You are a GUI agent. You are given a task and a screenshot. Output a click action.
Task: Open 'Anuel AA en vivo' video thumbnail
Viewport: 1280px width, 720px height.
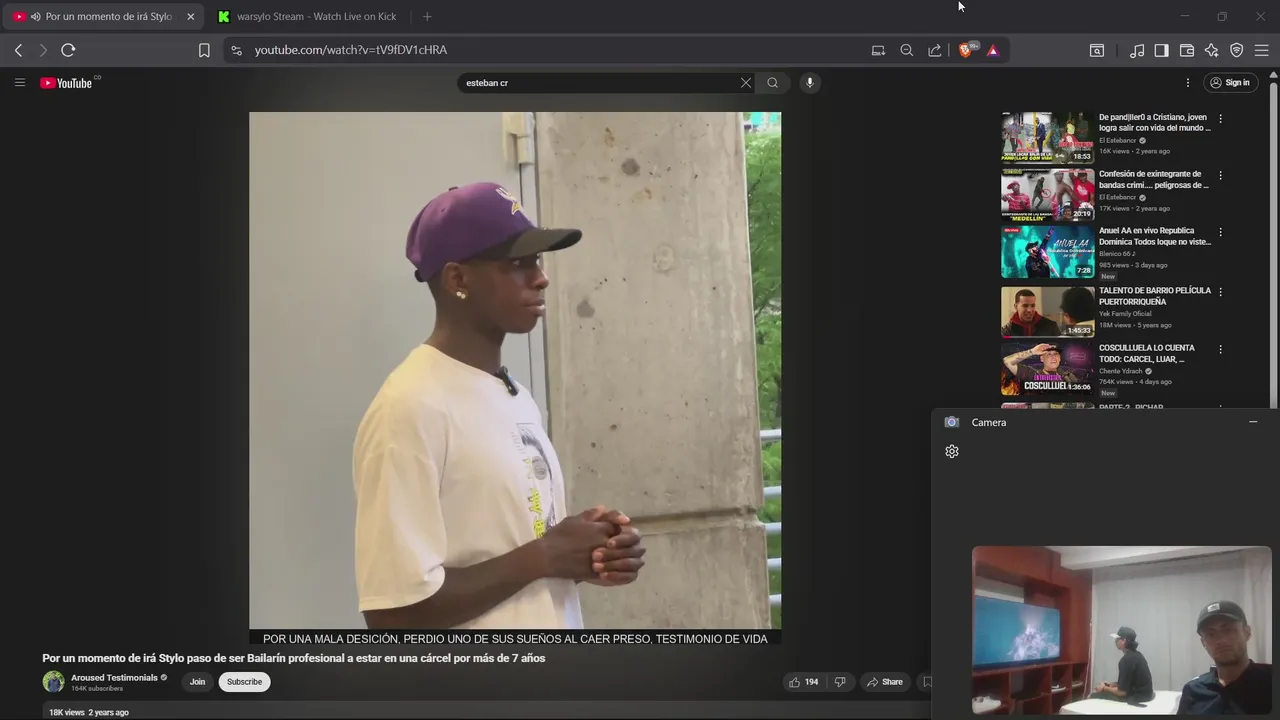point(1047,252)
